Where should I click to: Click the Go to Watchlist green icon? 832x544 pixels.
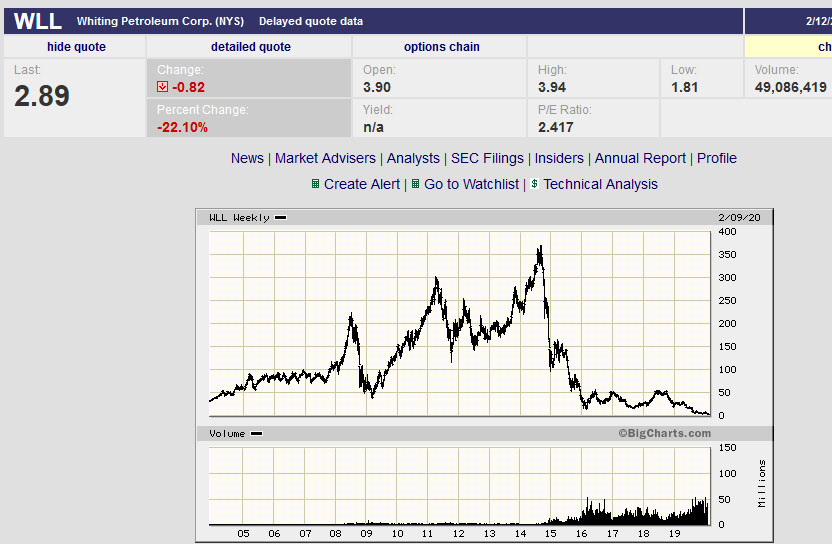[415, 184]
